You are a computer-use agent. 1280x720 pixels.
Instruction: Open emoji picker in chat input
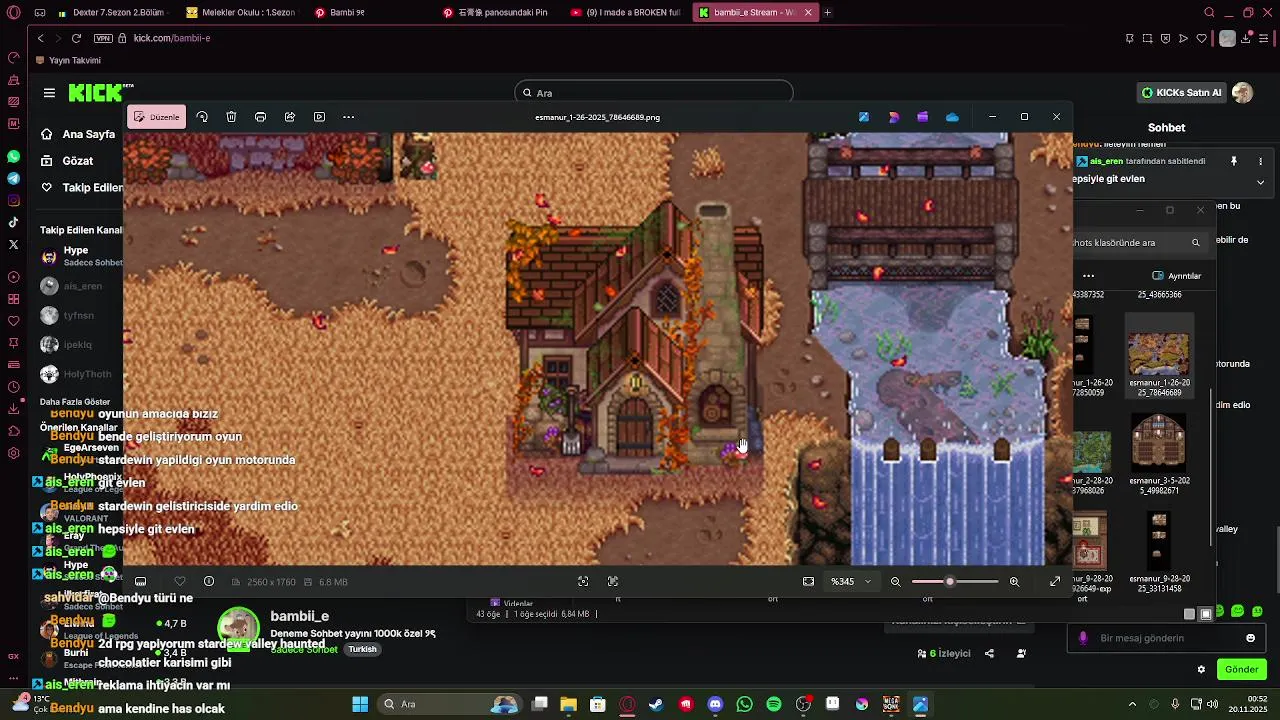coord(1250,638)
